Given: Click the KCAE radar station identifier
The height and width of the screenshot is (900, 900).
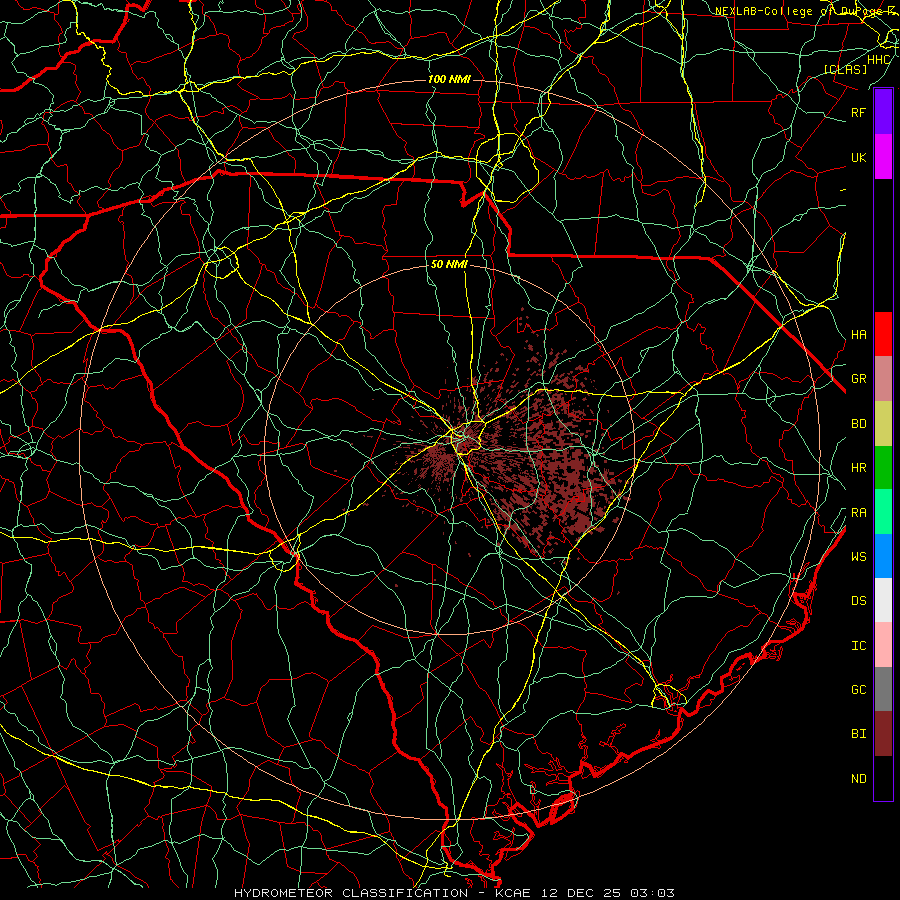Looking at the screenshot, I should pyautogui.click(x=514, y=893).
